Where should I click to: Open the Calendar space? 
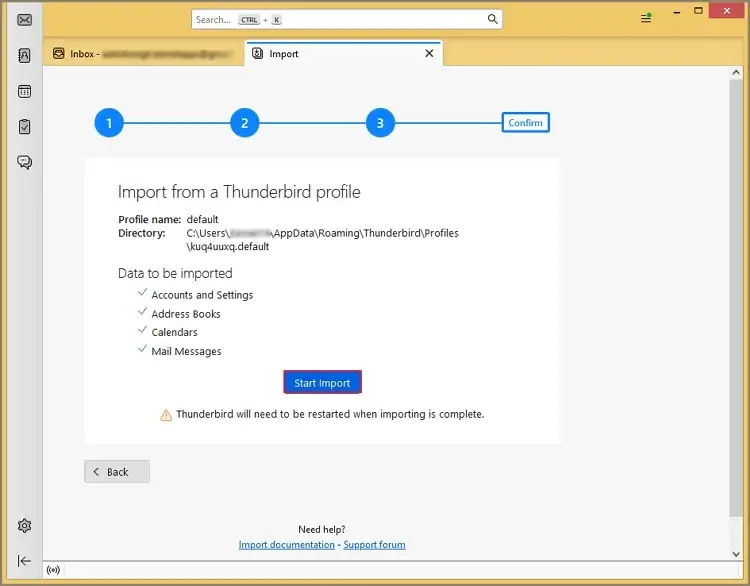click(x=24, y=91)
